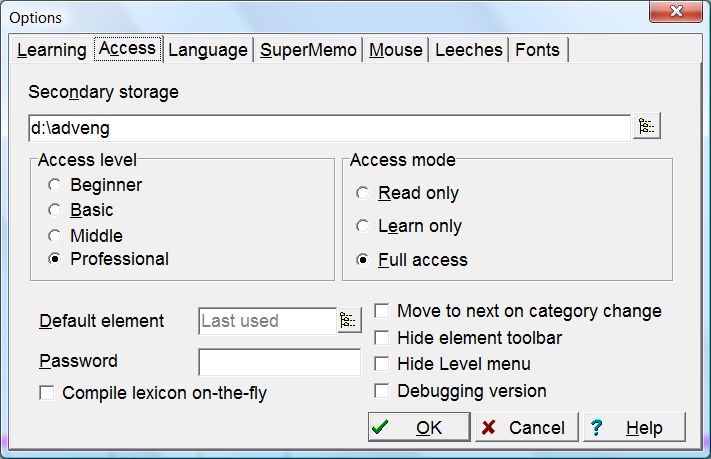Enable Compile lexicon on-the-fly
Viewport: 711px width, 459px height.
pyautogui.click(x=47, y=393)
